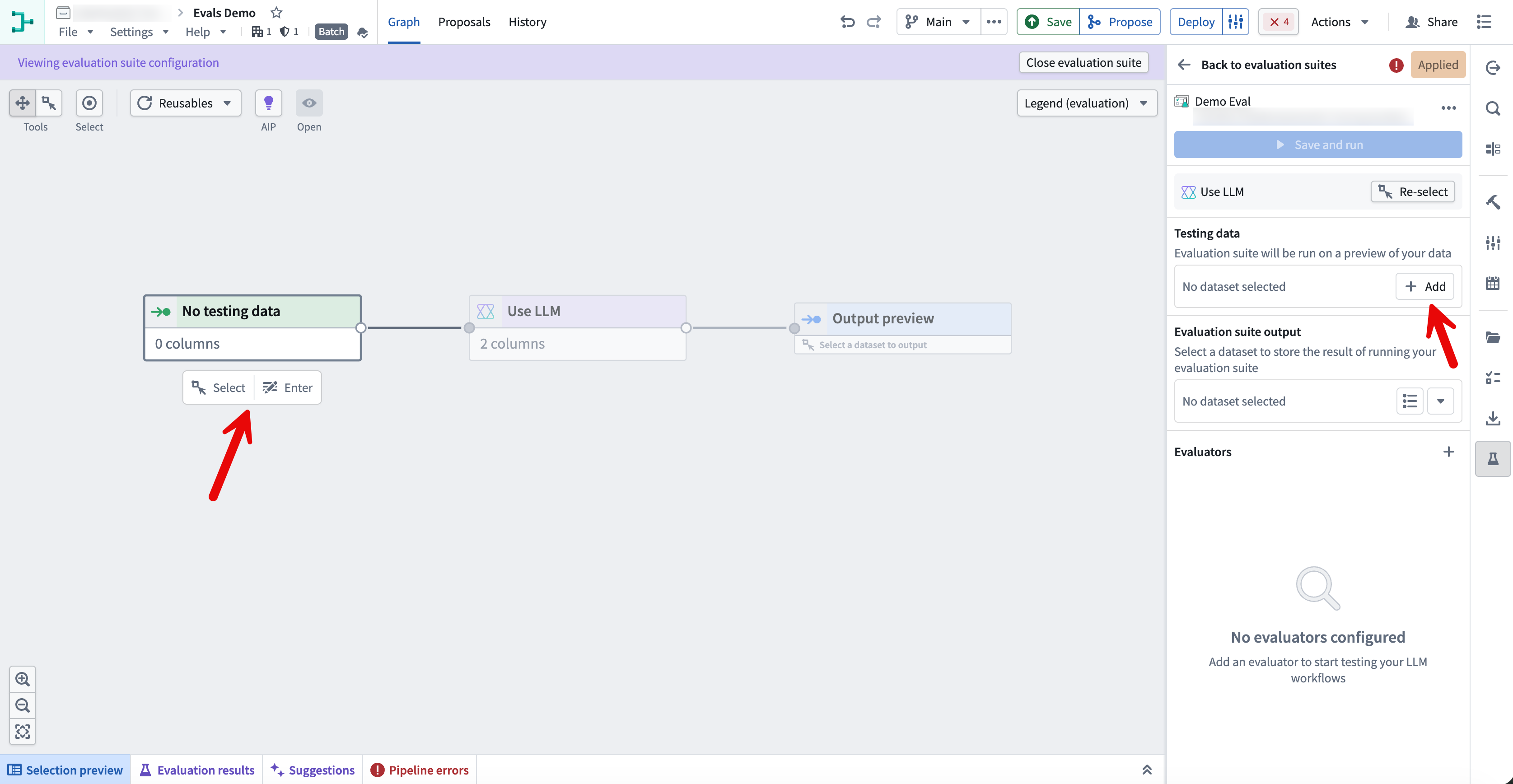
Task: Click the undo arrow icon
Action: [847, 22]
